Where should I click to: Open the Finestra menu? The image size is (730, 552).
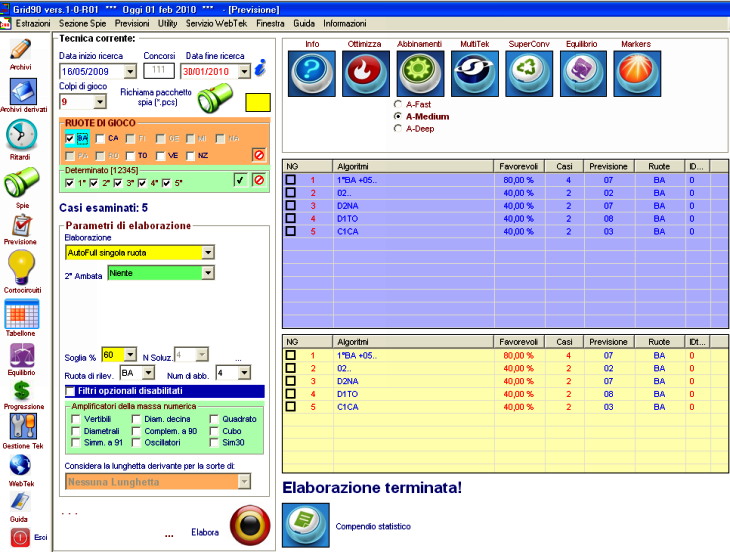coord(270,23)
